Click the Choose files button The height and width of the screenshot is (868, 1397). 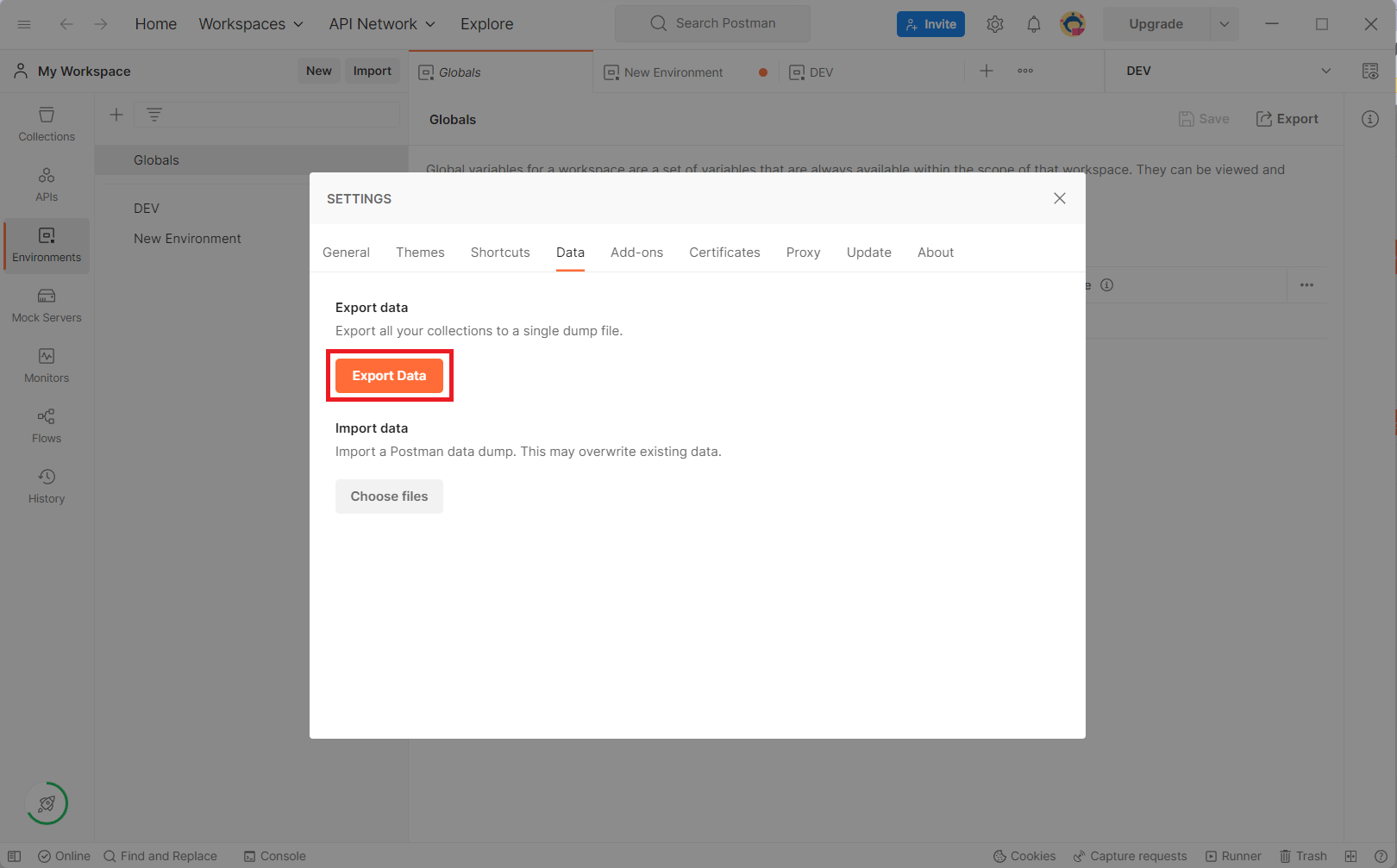tap(389, 496)
